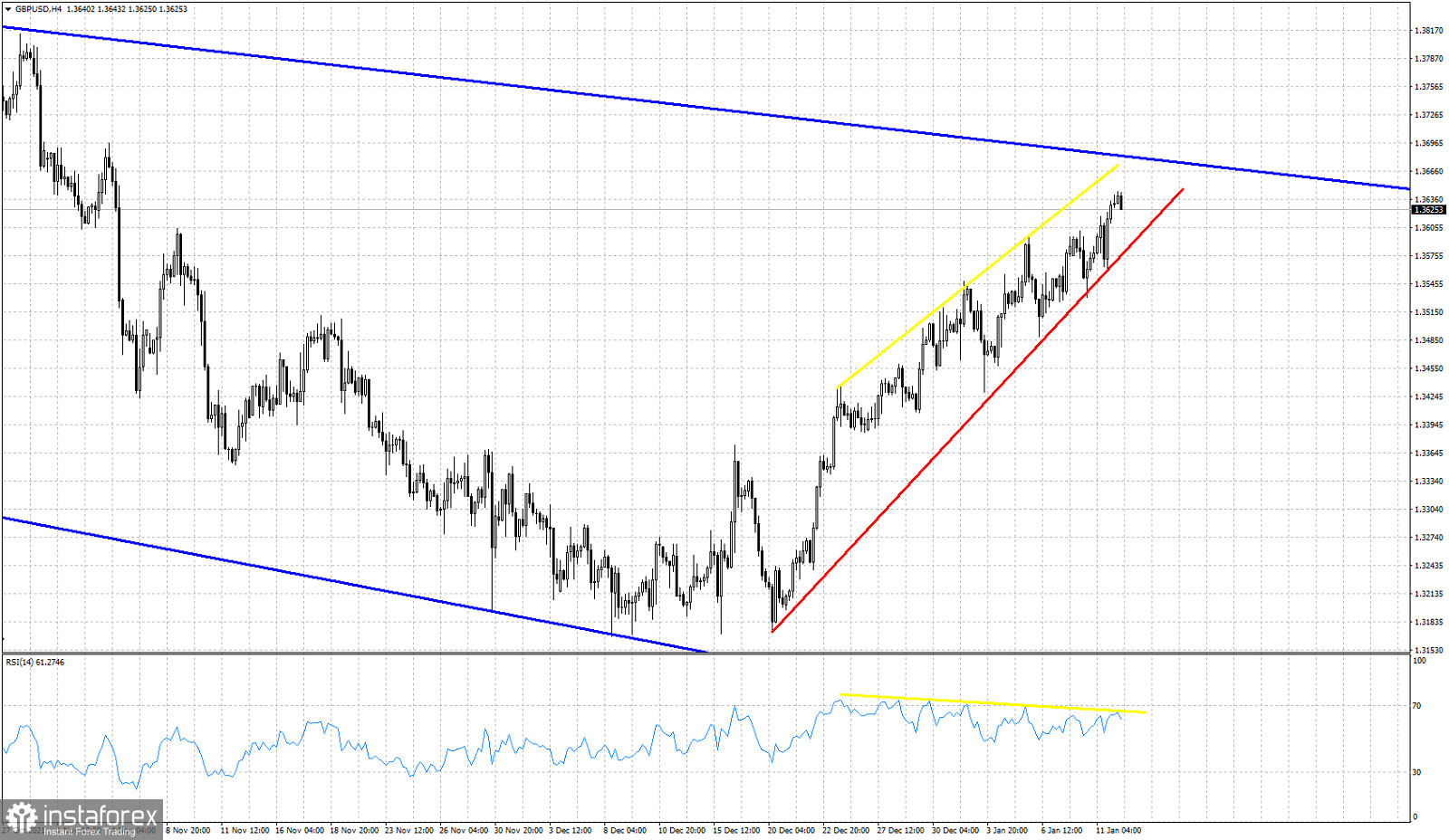Click the 1.34550 price scale label
Viewport: 1449px width, 840px height.
pos(1429,368)
